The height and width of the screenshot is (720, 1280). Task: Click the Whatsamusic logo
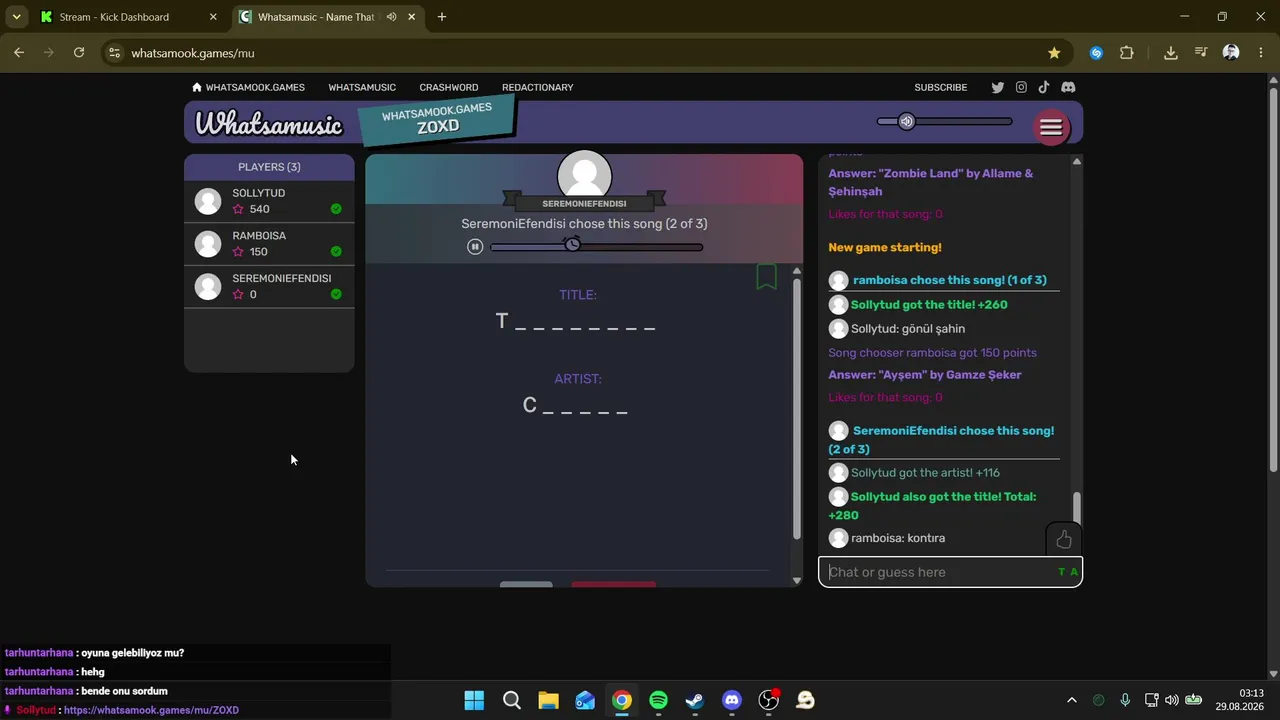tap(268, 124)
